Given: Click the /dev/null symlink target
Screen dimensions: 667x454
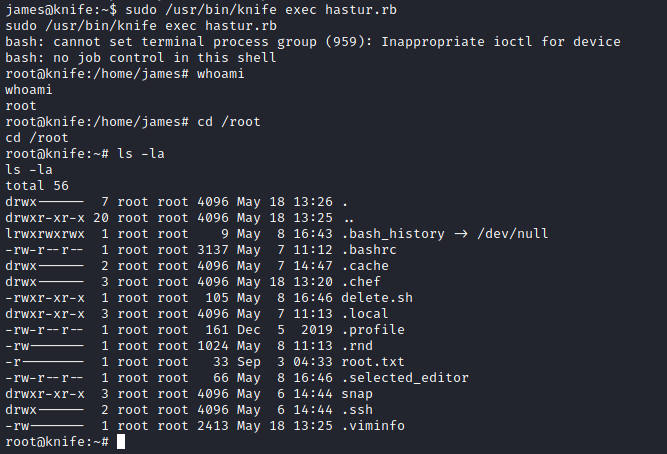Looking at the screenshot, I should click(x=506, y=233).
